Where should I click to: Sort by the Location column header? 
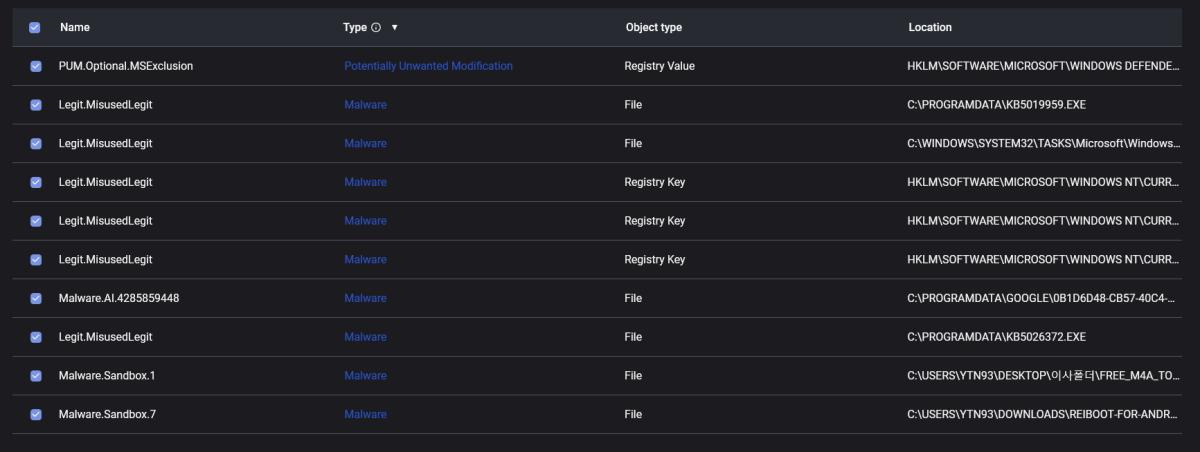click(x=930, y=28)
